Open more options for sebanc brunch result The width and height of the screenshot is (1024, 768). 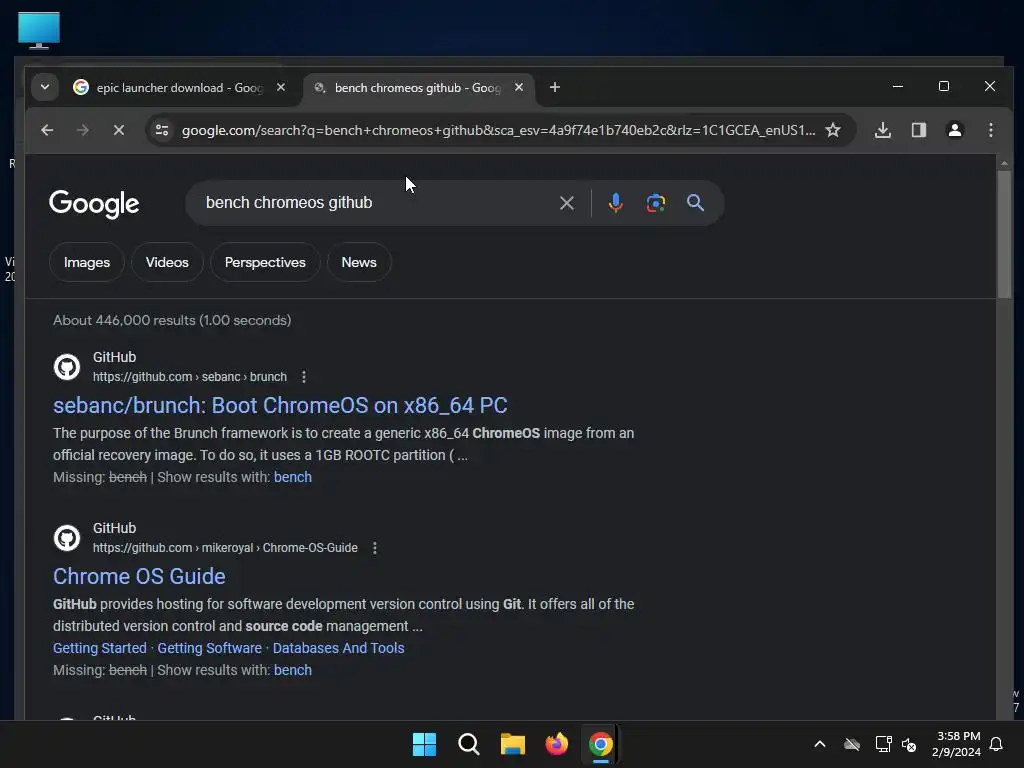pyautogui.click(x=304, y=377)
